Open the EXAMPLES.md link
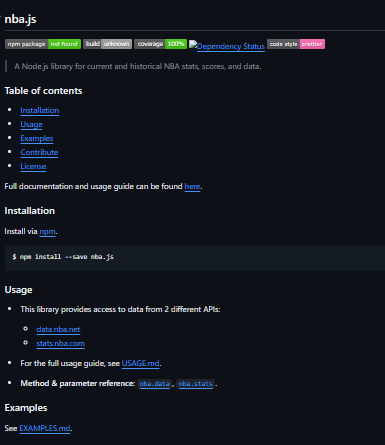The width and height of the screenshot is (385, 445). (x=45, y=428)
